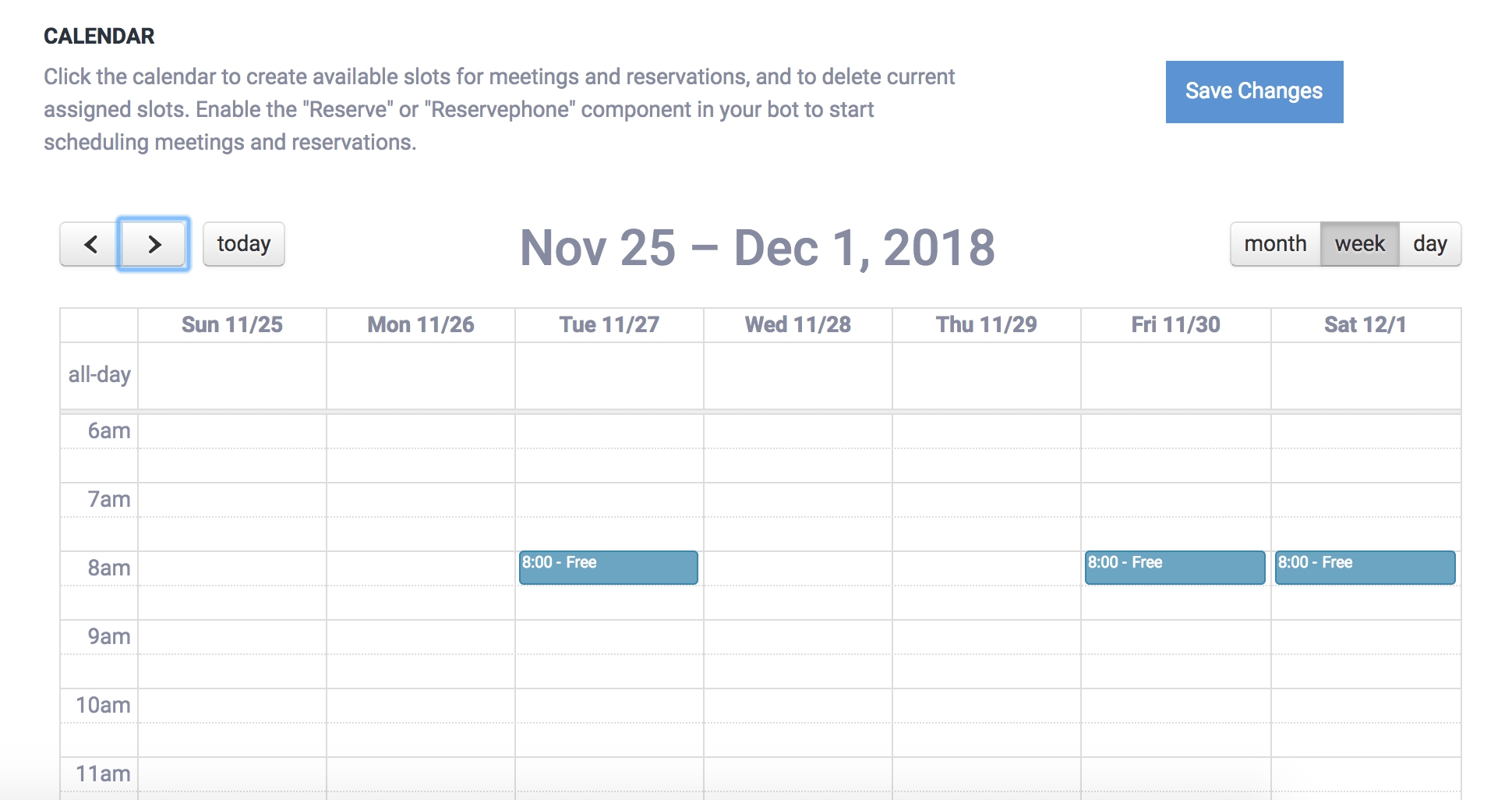Viewport: 1512px width, 800px height.
Task: Switch to month view
Action: click(x=1275, y=244)
